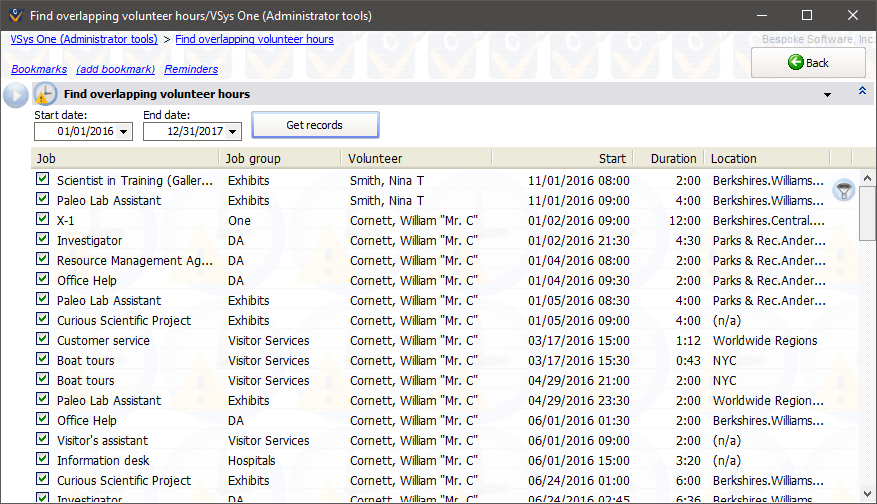Click the Get records button
This screenshot has height=504, width=877.
point(315,125)
